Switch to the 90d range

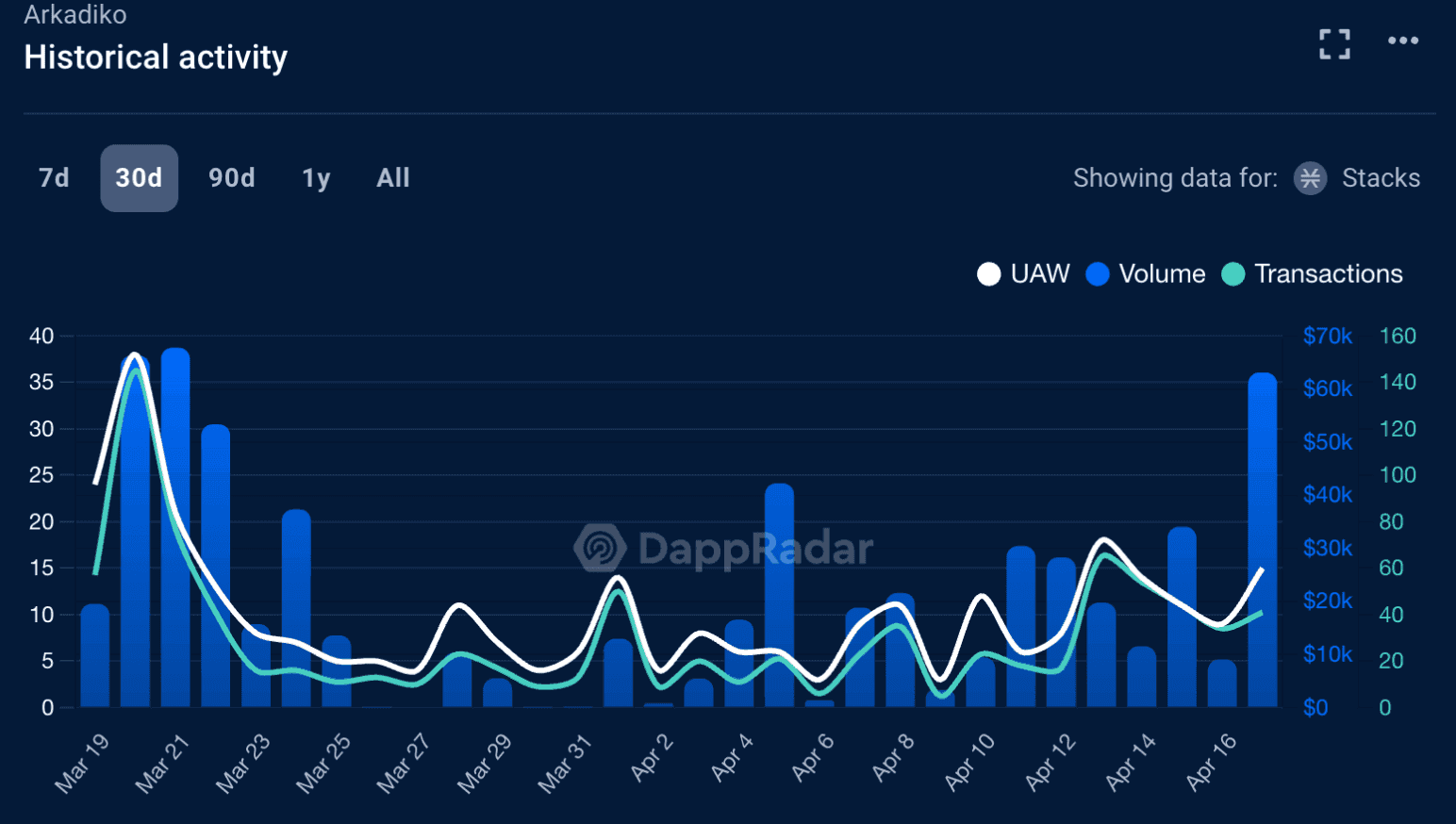[x=232, y=178]
